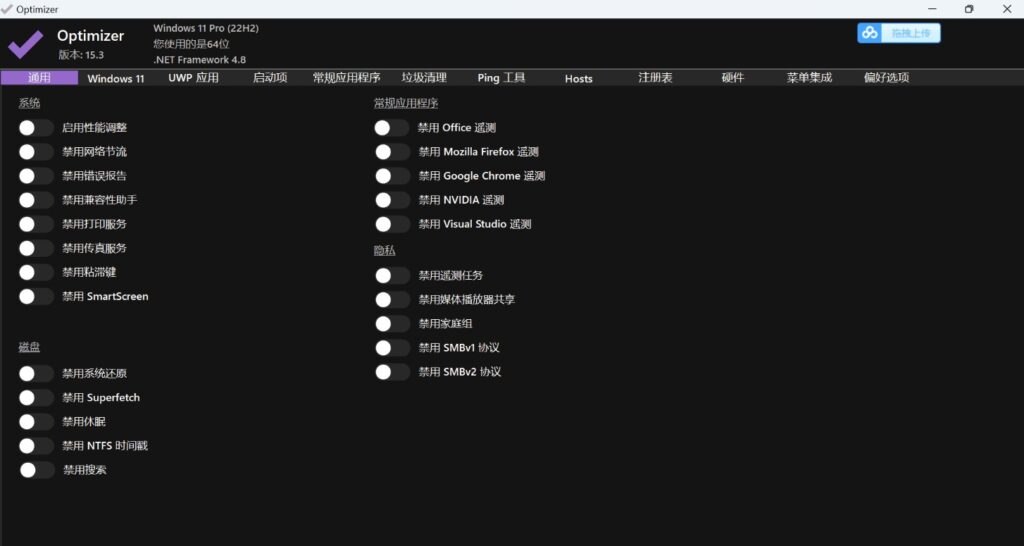Toggle 禁用 Superfetch switch
Viewport: 1024px width, 546px height.
(x=36, y=398)
